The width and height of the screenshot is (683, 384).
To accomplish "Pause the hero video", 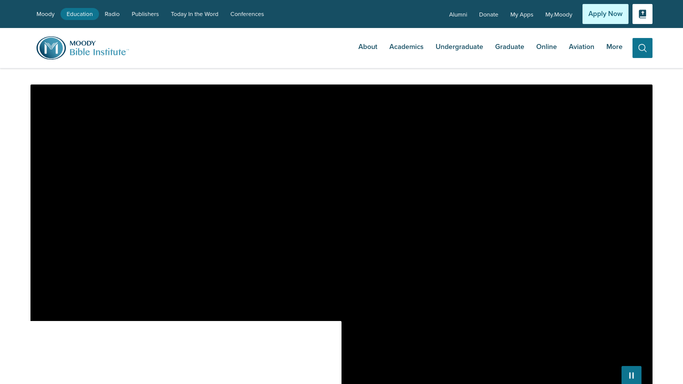I will [631, 375].
